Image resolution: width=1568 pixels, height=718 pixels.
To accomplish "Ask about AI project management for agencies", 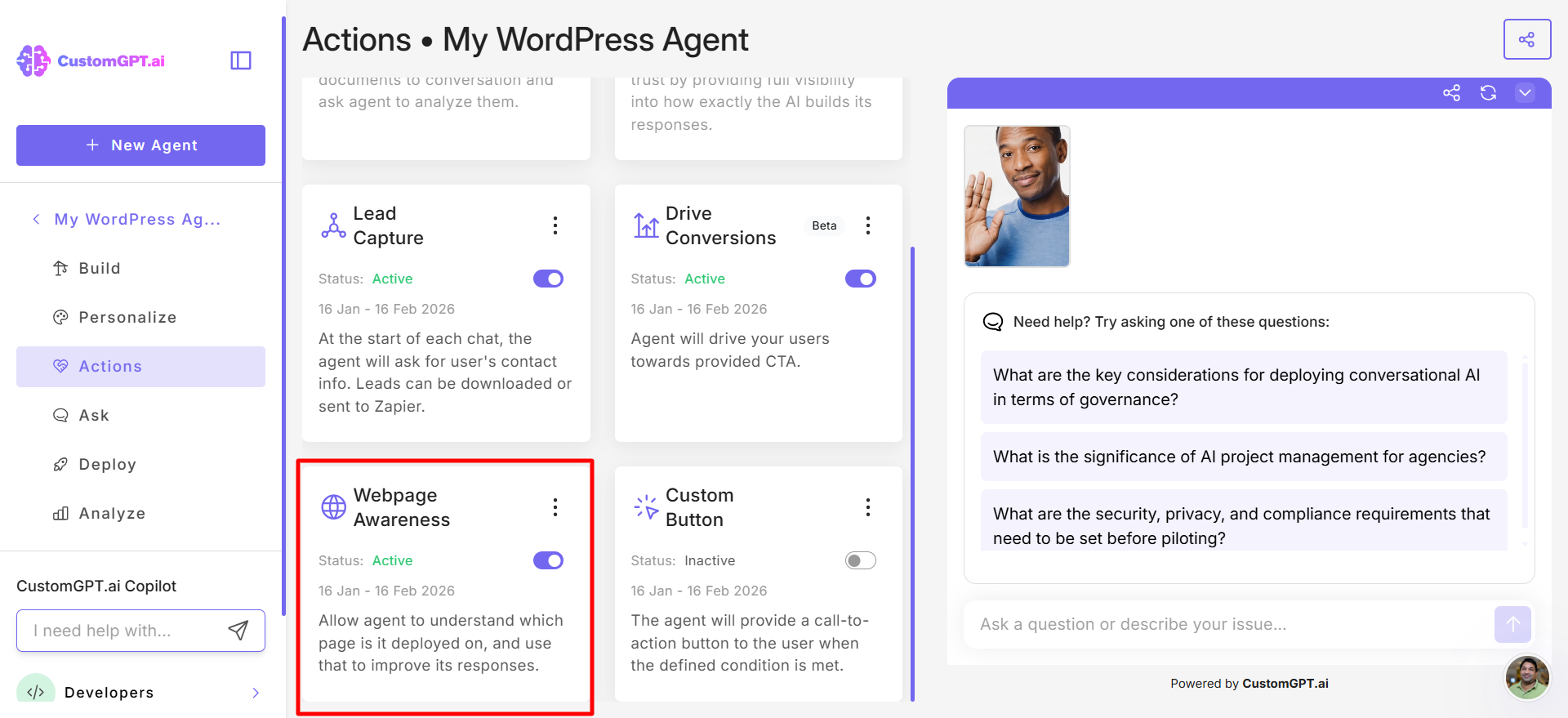I will point(1244,457).
